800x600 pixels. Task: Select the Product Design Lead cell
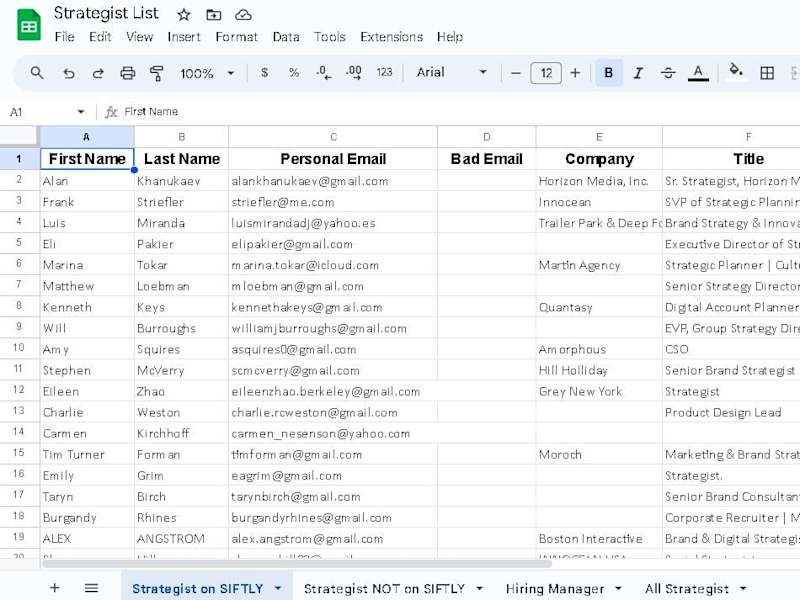pyautogui.click(x=732, y=412)
